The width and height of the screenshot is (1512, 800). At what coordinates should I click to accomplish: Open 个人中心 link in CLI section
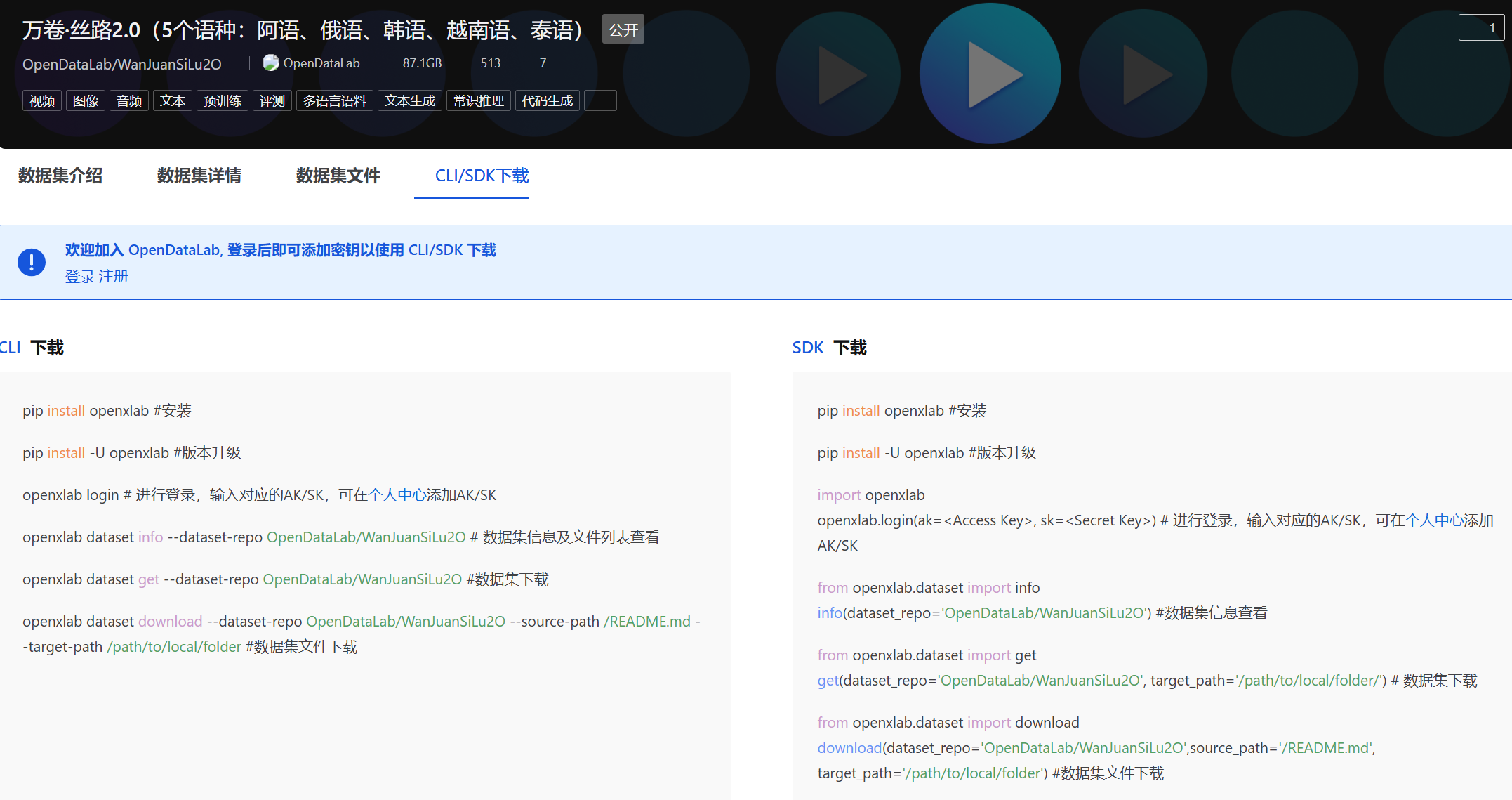[397, 495]
